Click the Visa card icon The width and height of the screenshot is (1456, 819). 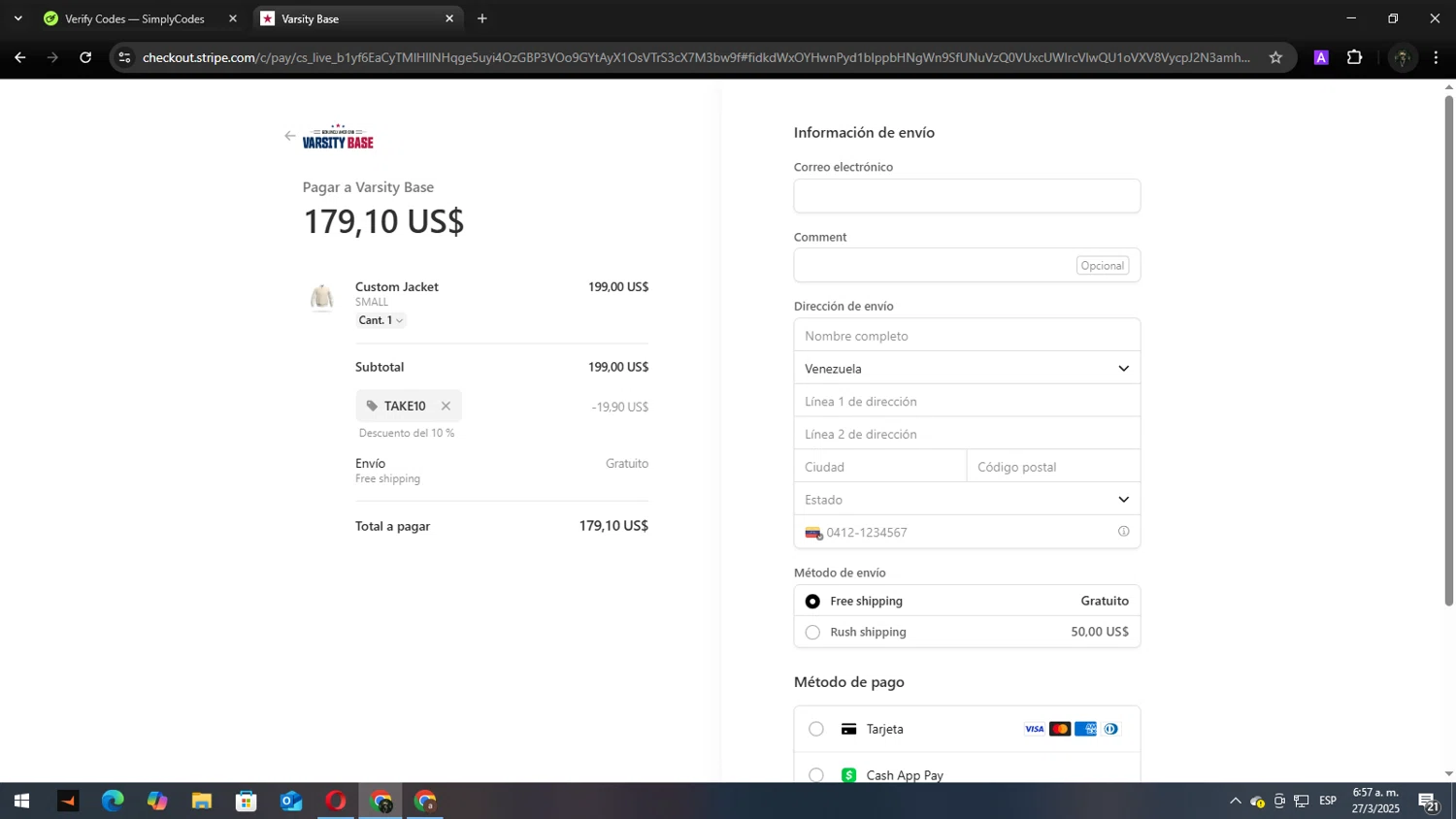pyautogui.click(x=1035, y=729)
